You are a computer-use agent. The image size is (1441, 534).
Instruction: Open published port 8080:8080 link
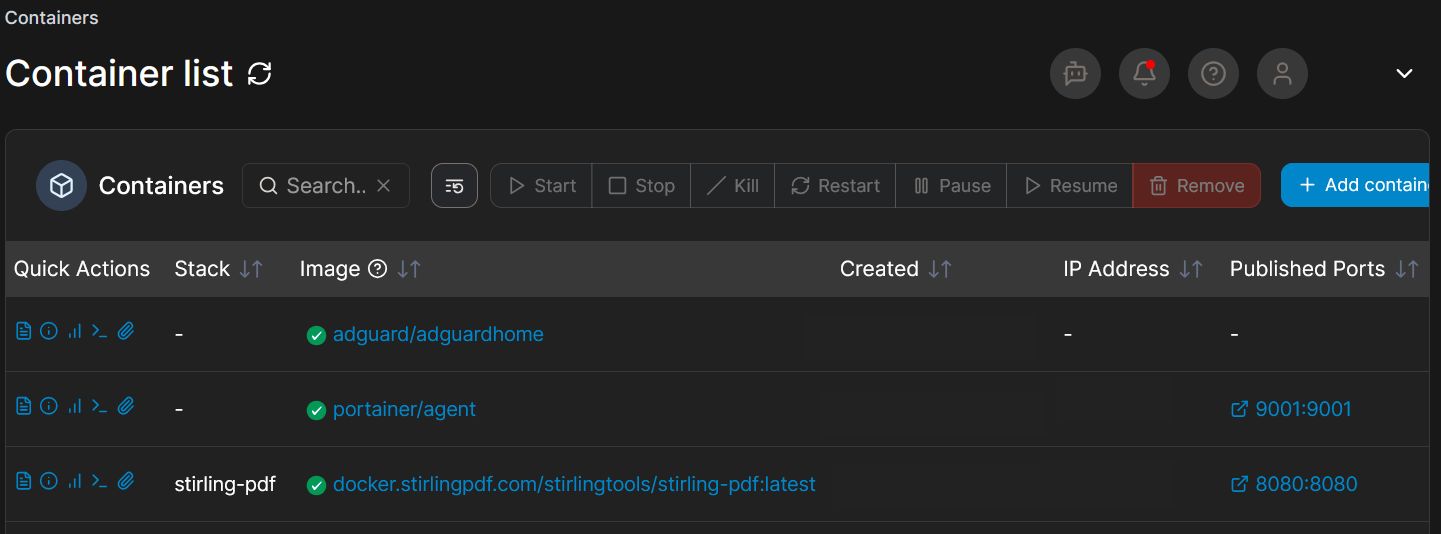(1294, 484)
